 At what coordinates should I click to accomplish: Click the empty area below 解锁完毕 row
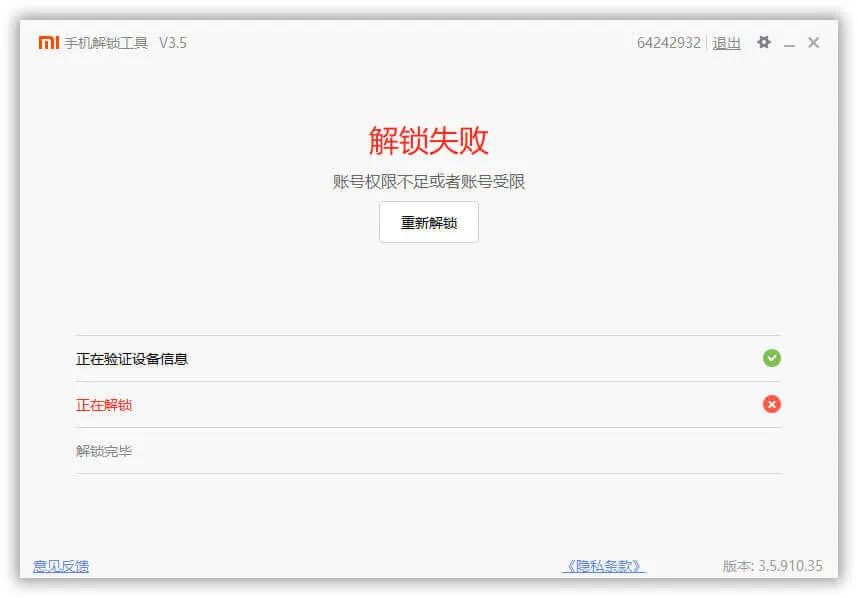tap(428, 510)
